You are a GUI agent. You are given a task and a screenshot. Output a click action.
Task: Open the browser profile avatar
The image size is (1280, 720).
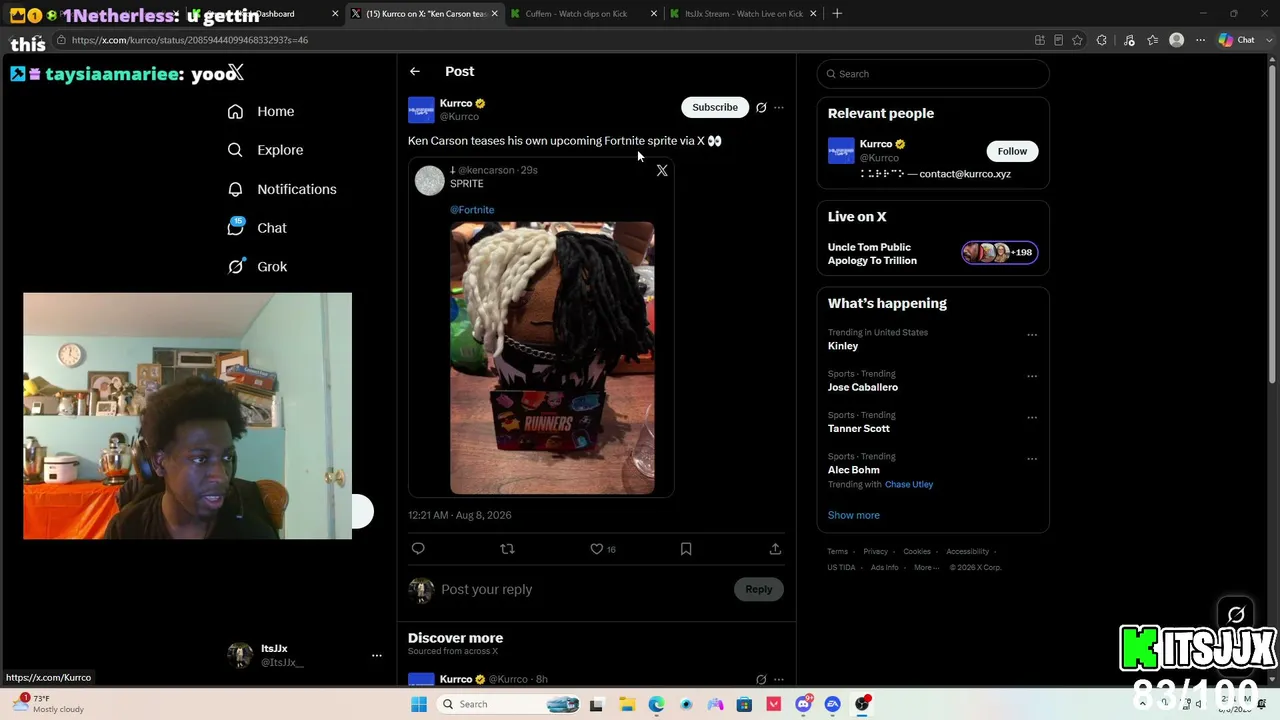1177,40
